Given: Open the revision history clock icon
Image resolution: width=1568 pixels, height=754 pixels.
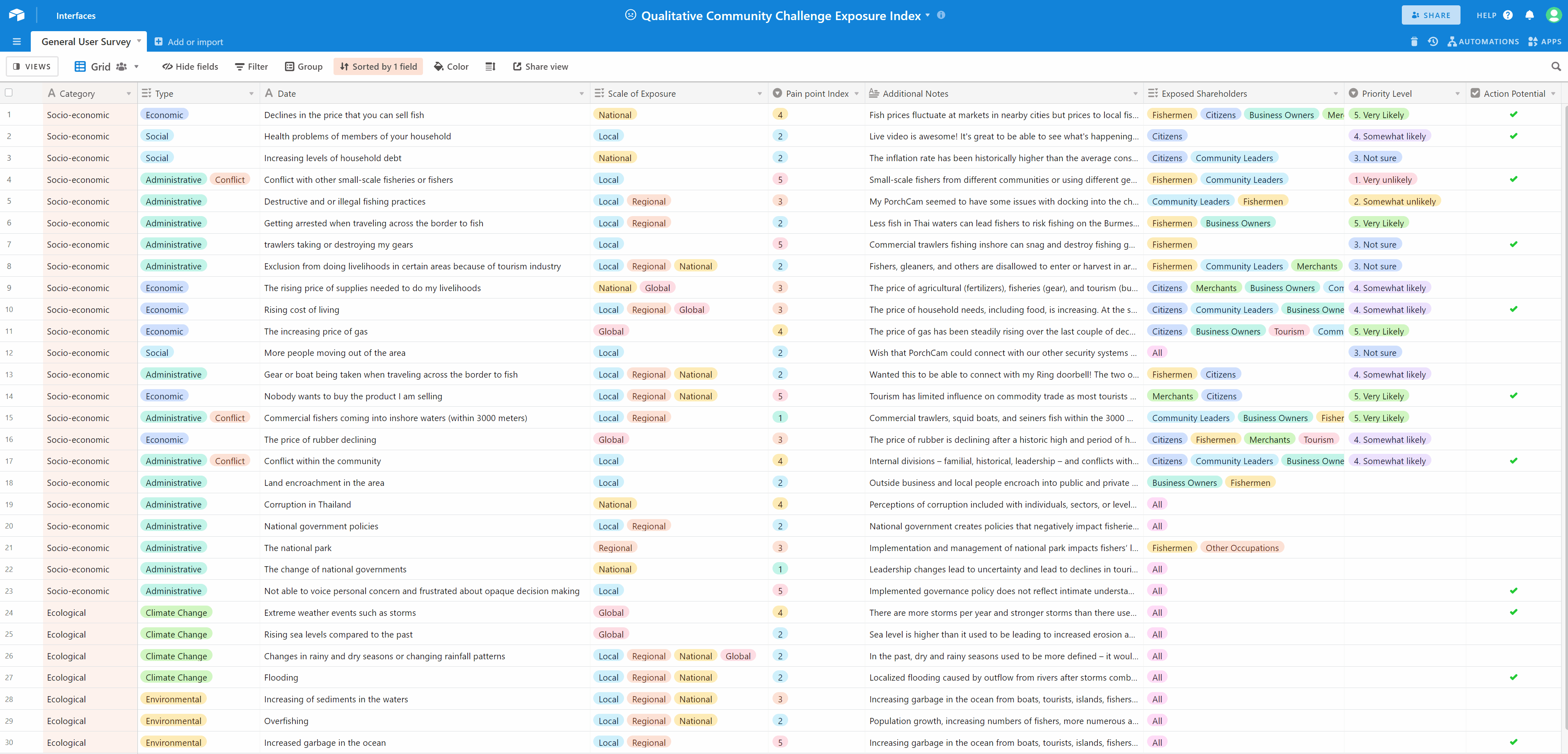Looking at the screenshot, I should tap(1432, 41).
